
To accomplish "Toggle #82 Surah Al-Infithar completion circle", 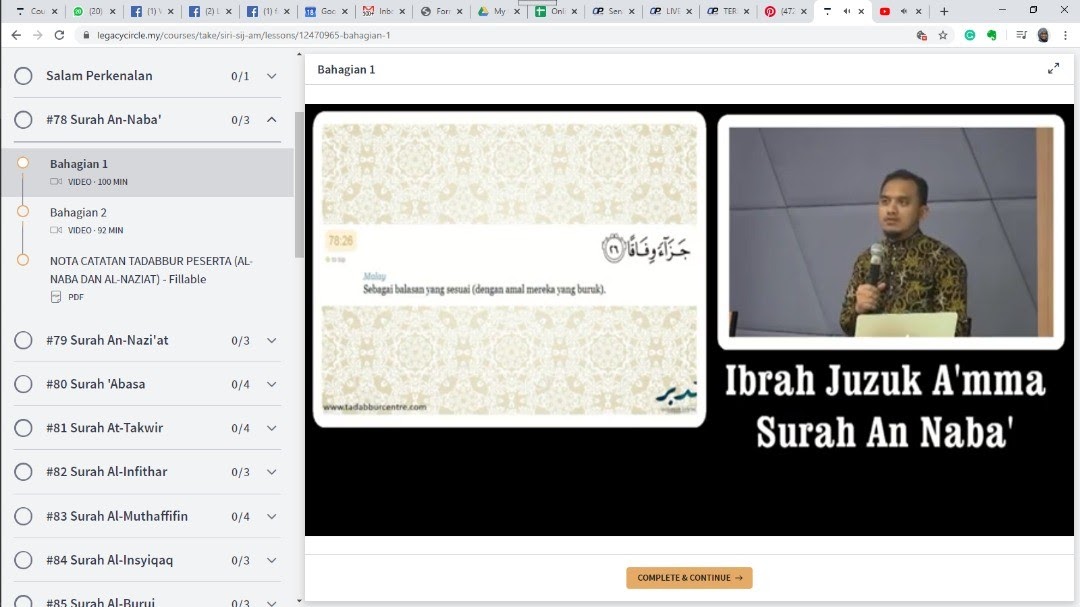I will [23, 472].
